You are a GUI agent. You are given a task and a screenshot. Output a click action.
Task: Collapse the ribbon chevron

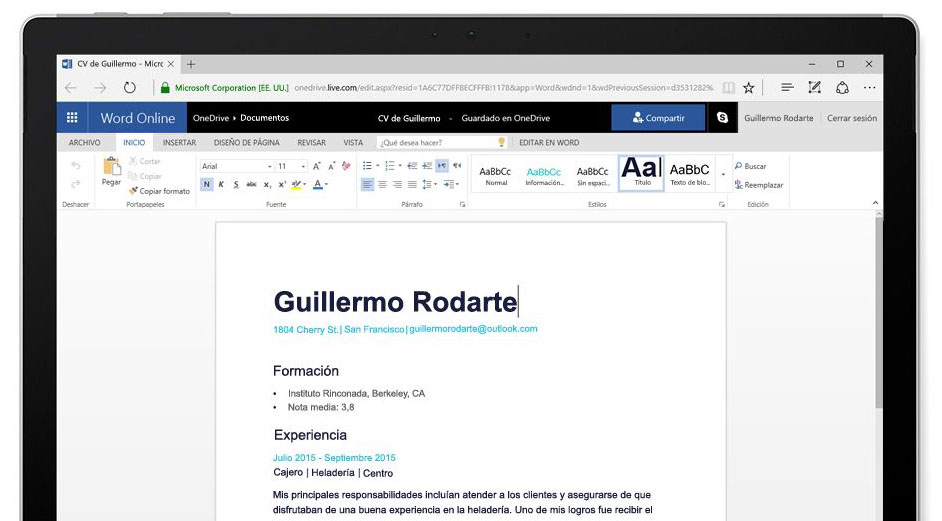click(x=875, y=203)
